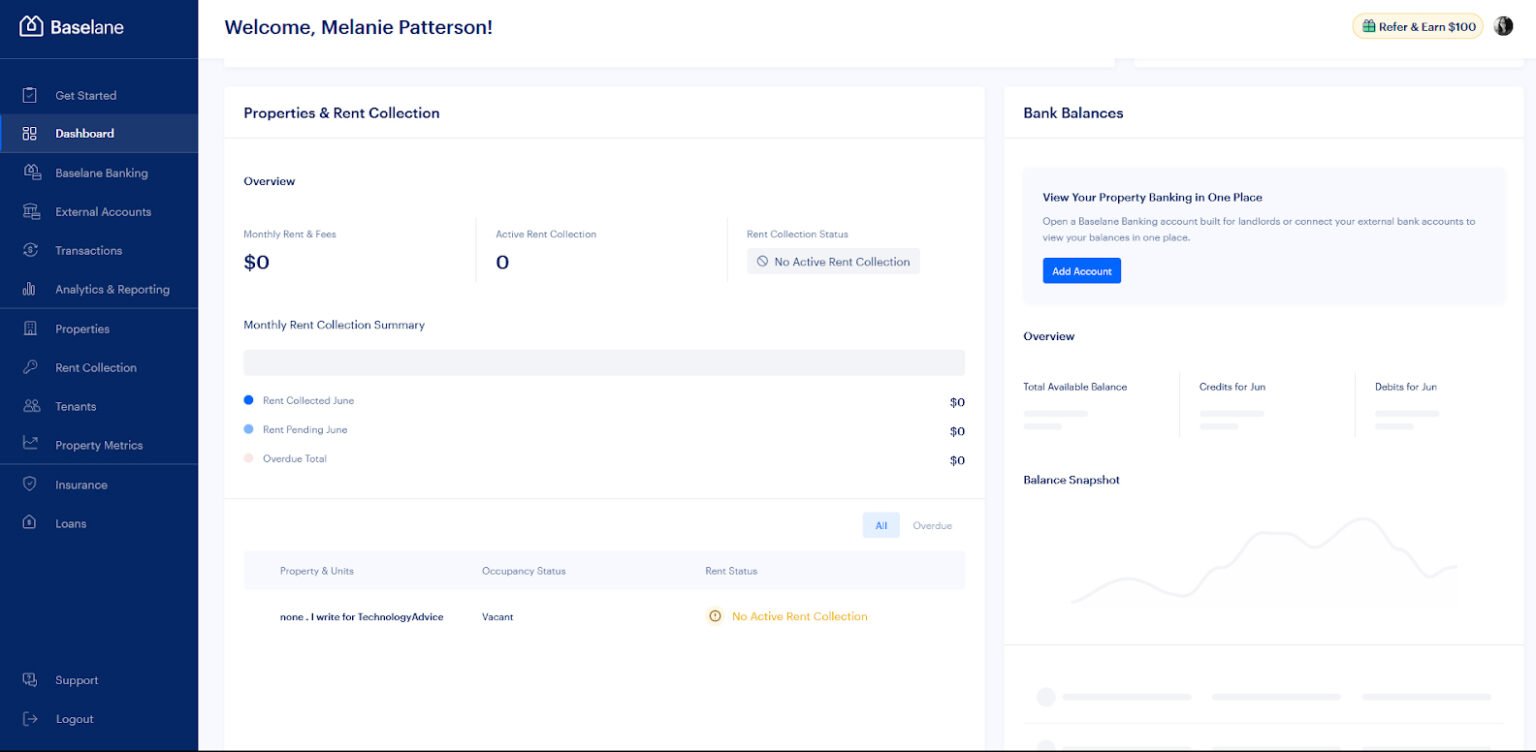Click the Support chat icon
Screen dimensions: 1536x752
click(x=30, y=680)
